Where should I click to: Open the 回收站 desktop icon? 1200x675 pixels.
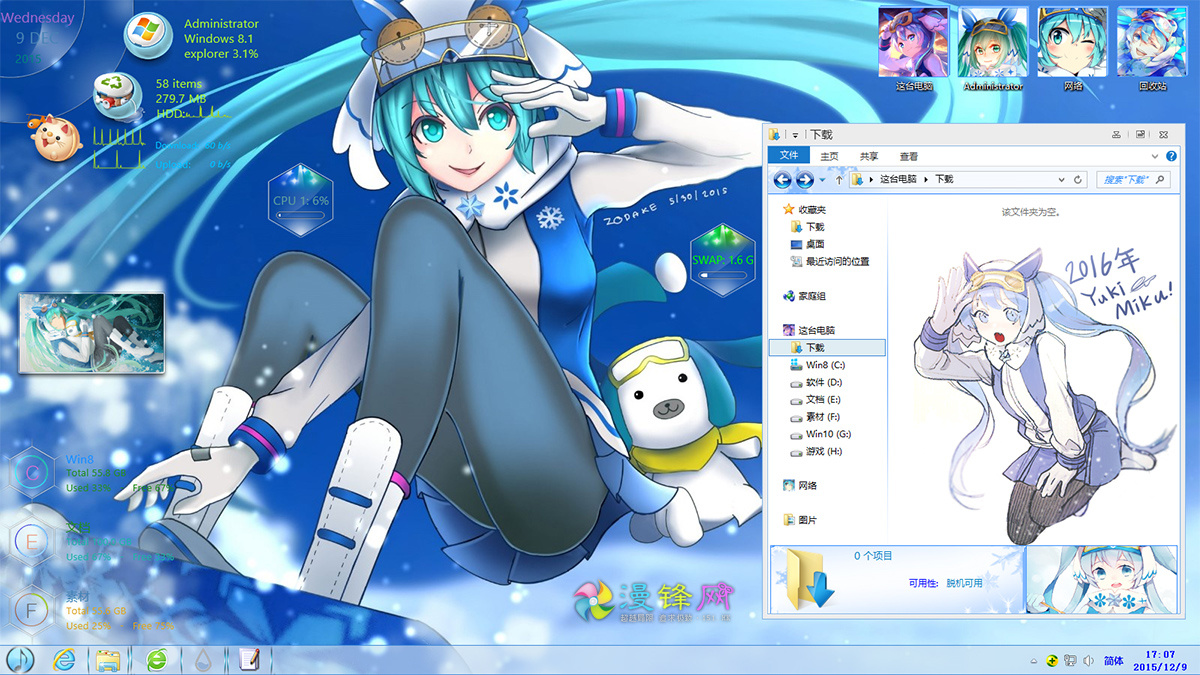tap(1150, 40)
